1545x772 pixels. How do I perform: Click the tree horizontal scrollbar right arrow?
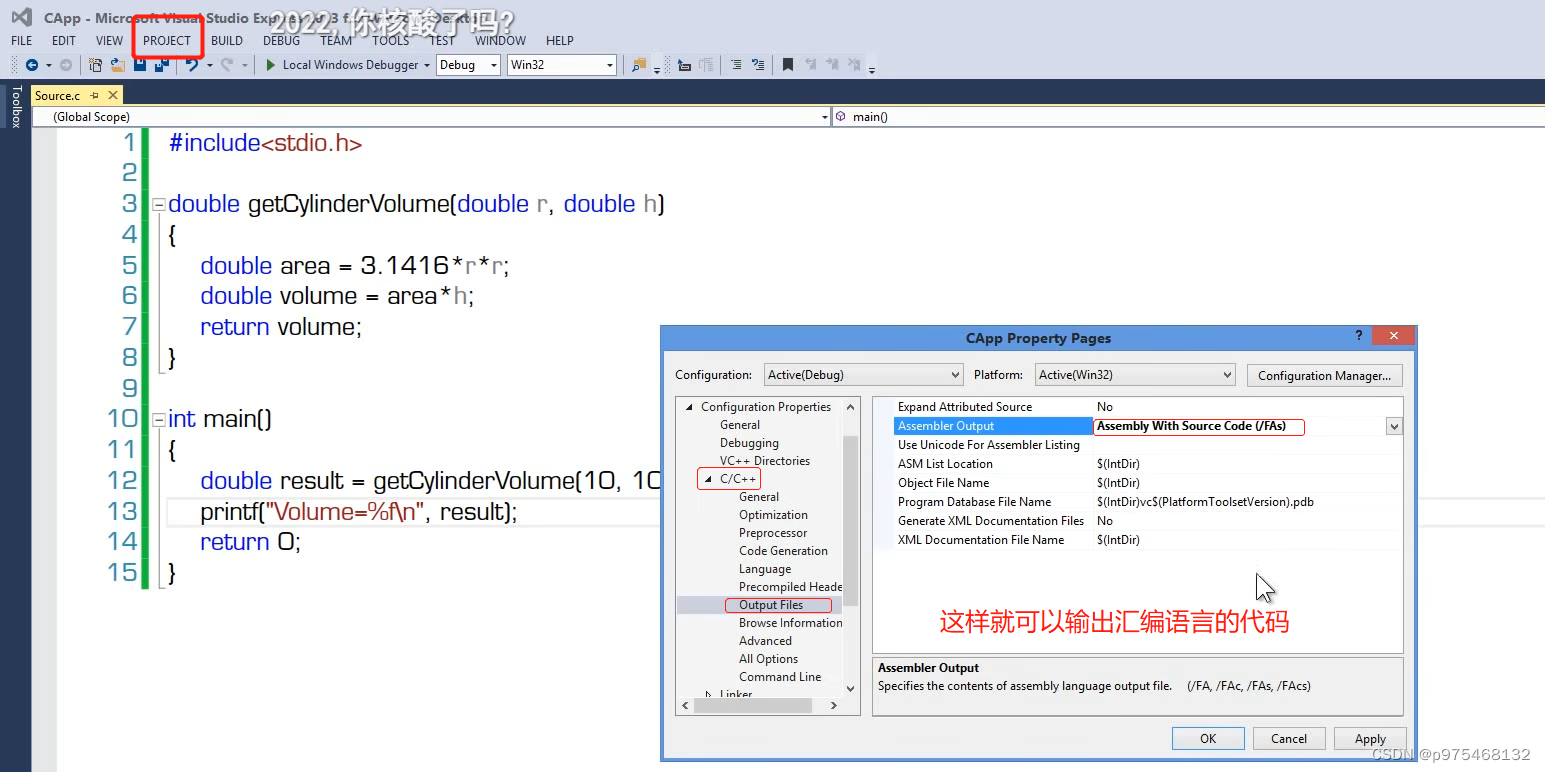[835, 705]
